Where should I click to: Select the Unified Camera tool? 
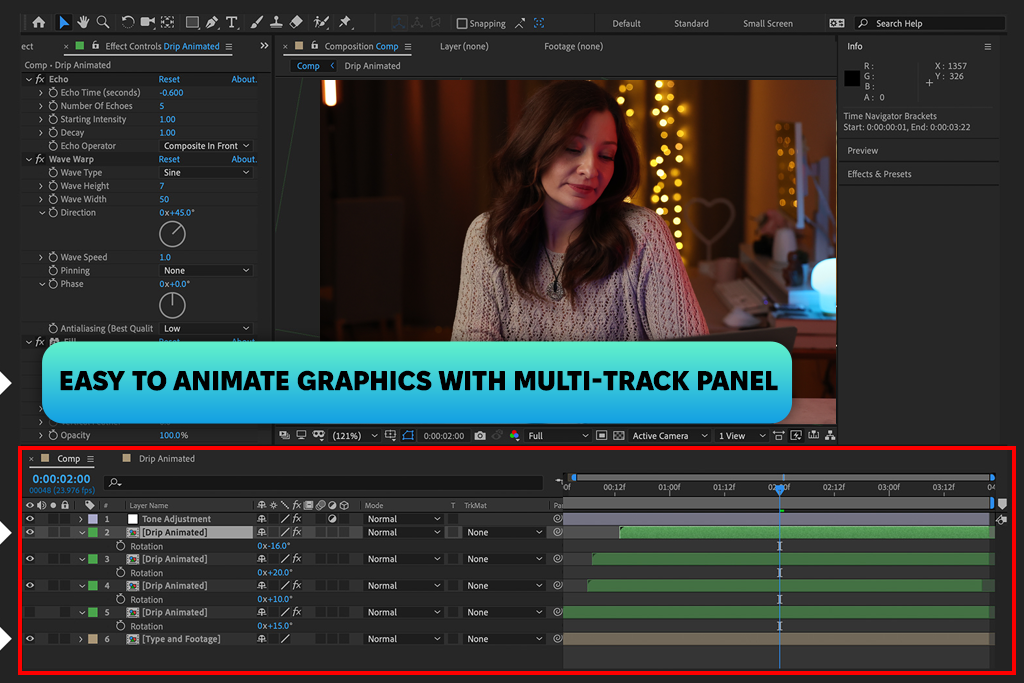click(x=148, y=22)
